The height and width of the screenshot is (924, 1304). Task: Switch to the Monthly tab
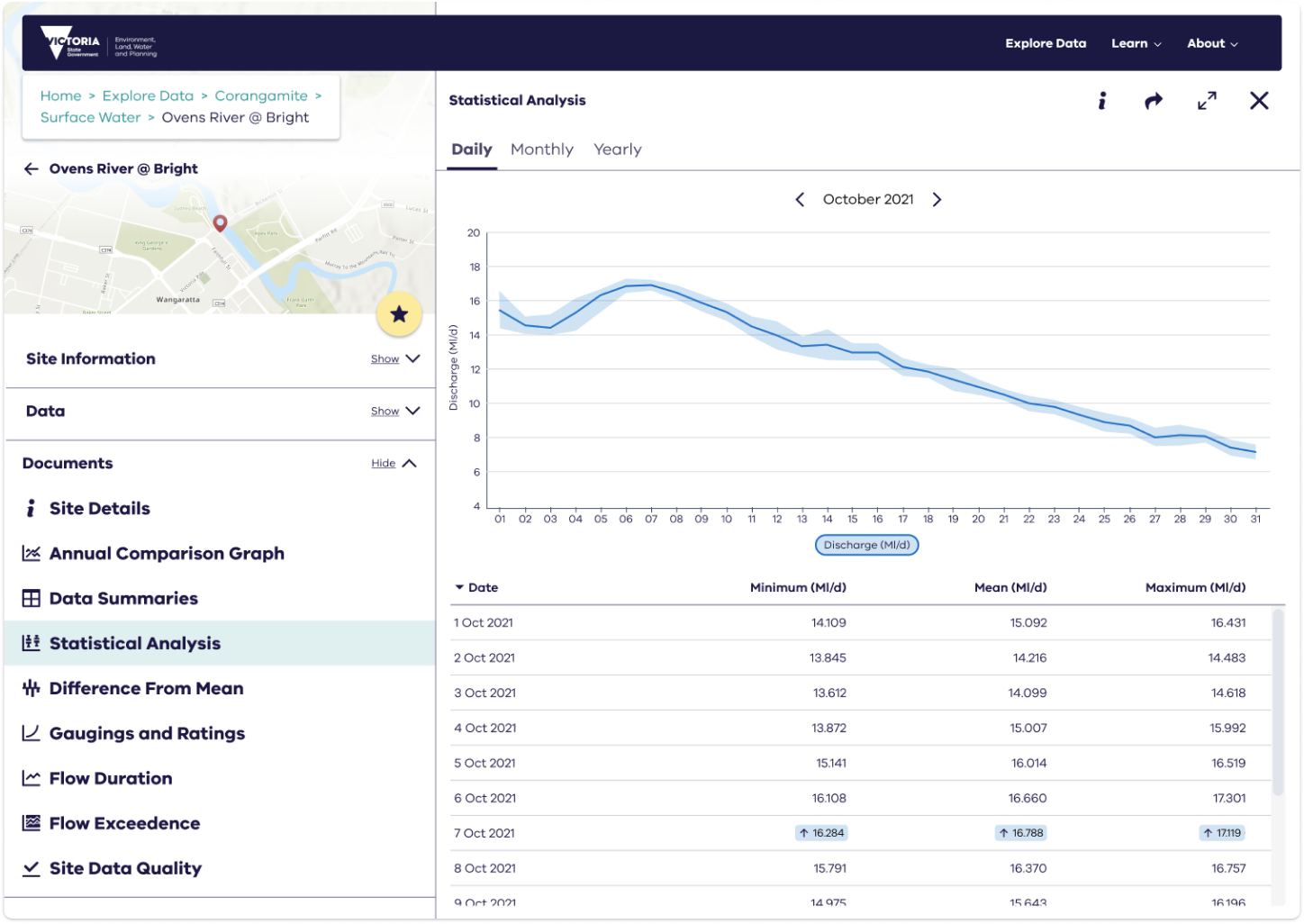pos(541,149)
